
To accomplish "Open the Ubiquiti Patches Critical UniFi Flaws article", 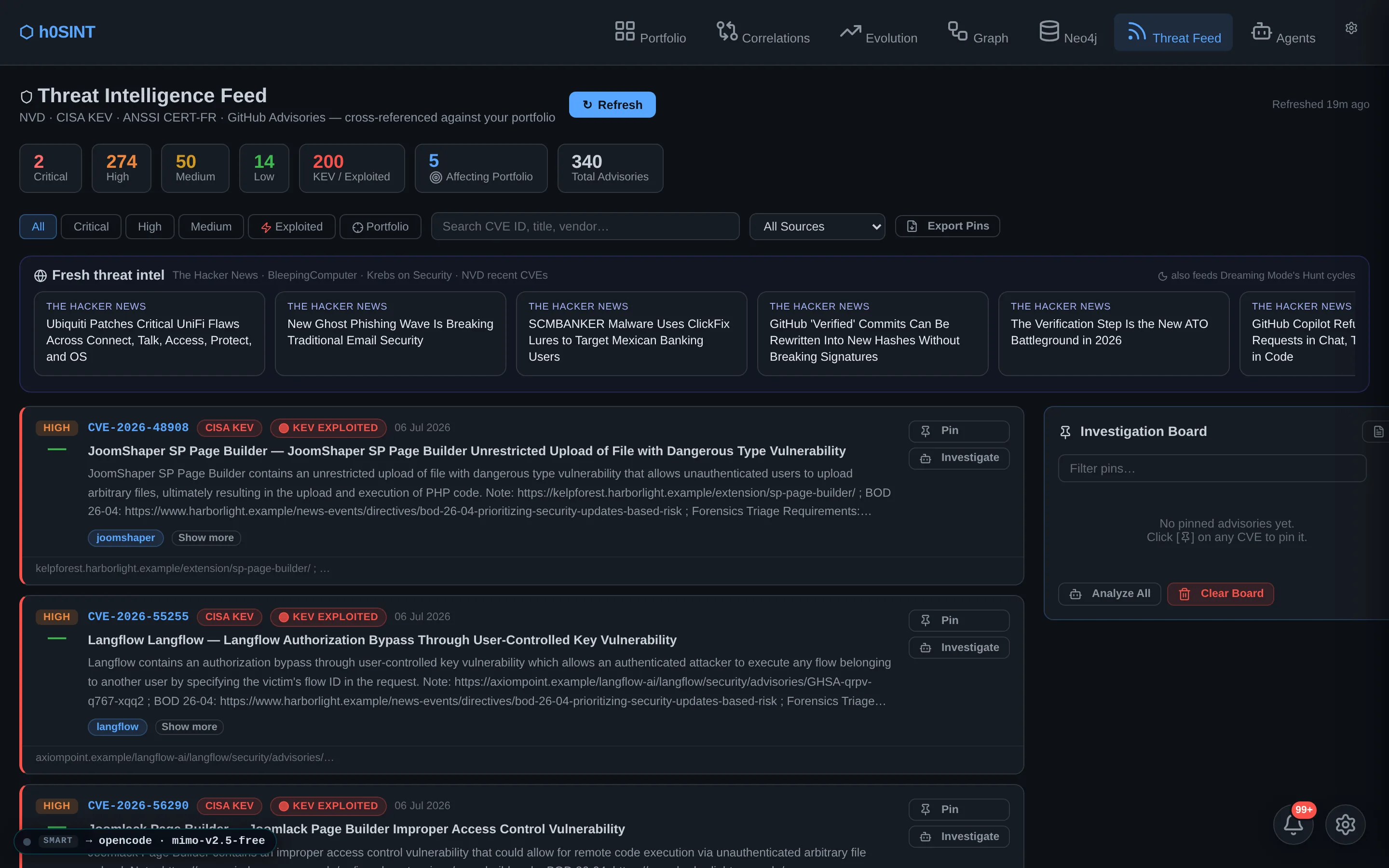I will point(149,334).
